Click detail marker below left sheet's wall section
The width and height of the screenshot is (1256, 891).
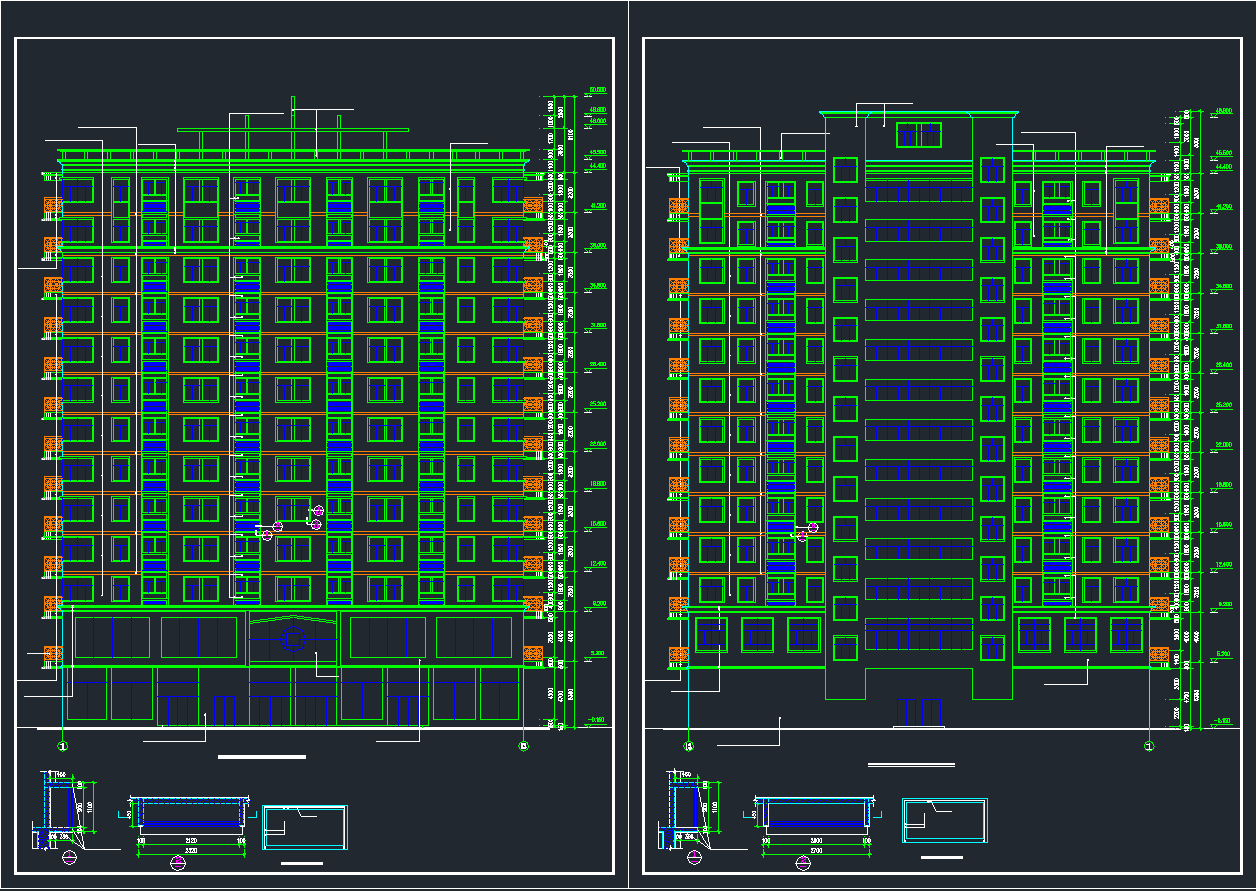click(69, 857)
